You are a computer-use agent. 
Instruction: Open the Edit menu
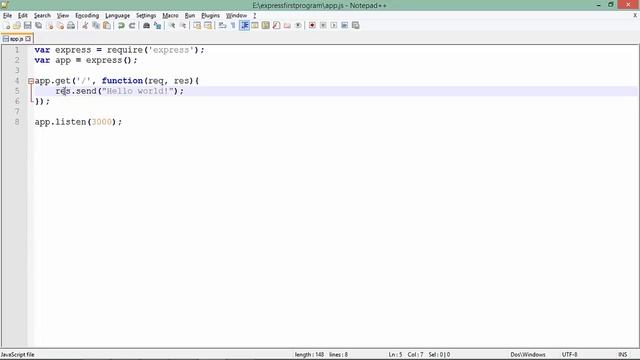(22, 16)
